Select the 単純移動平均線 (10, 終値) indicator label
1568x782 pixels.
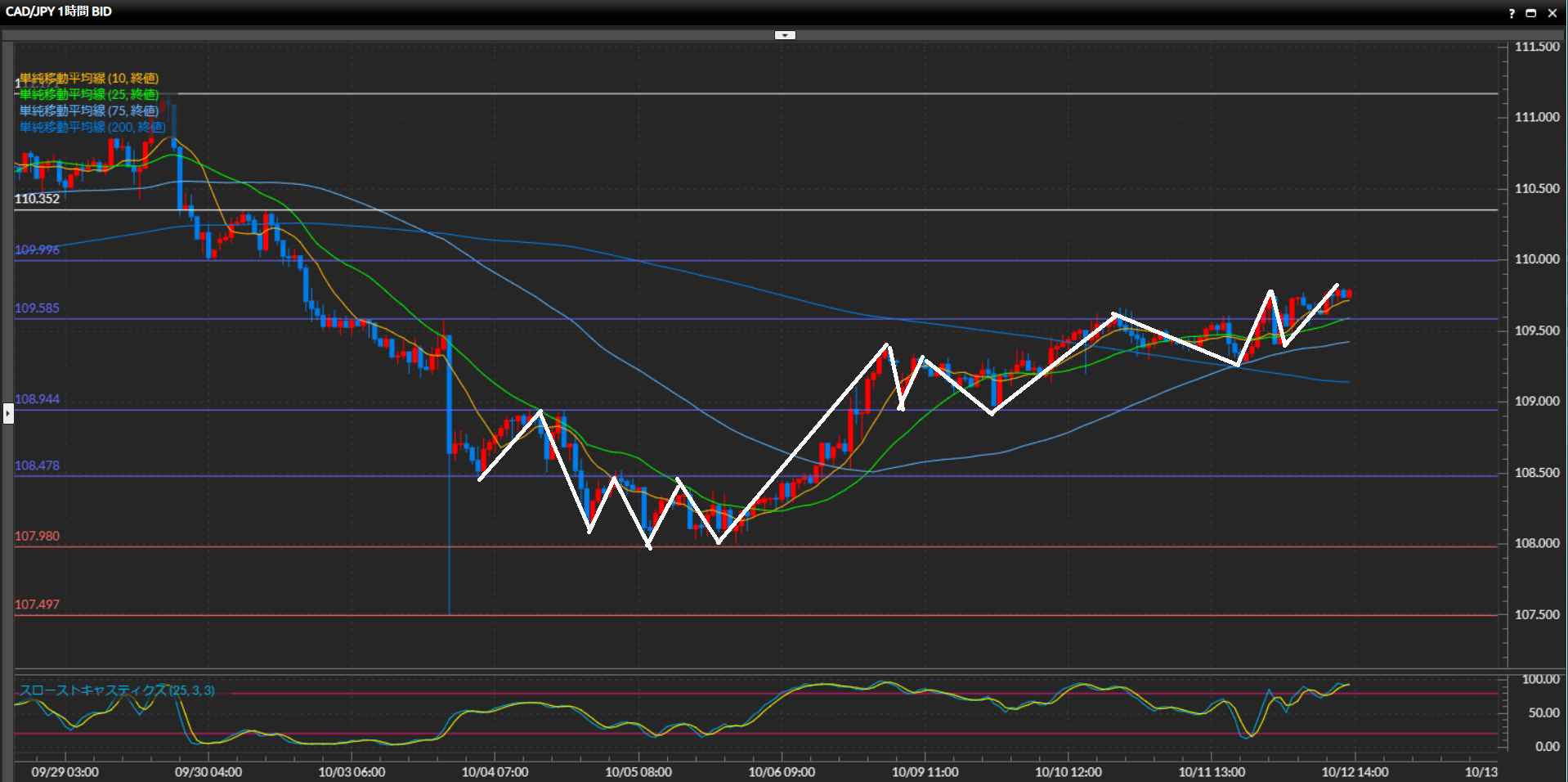click(x=89, y=79)
